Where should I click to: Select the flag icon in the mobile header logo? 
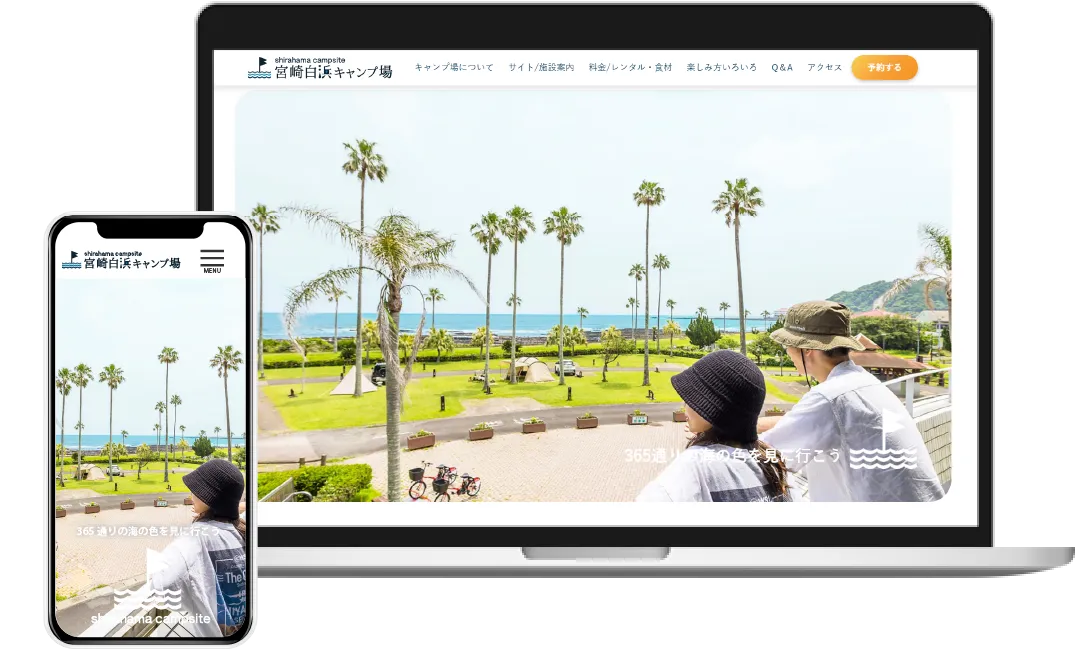[x=73, y=254]
